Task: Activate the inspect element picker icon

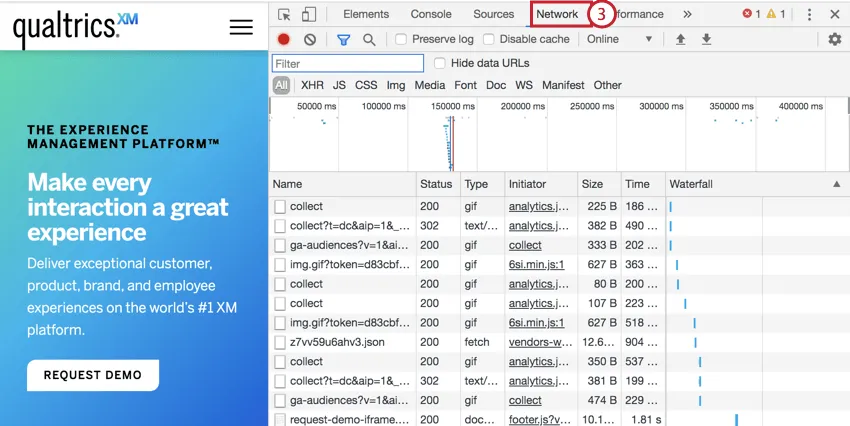Action: point(284,15)
